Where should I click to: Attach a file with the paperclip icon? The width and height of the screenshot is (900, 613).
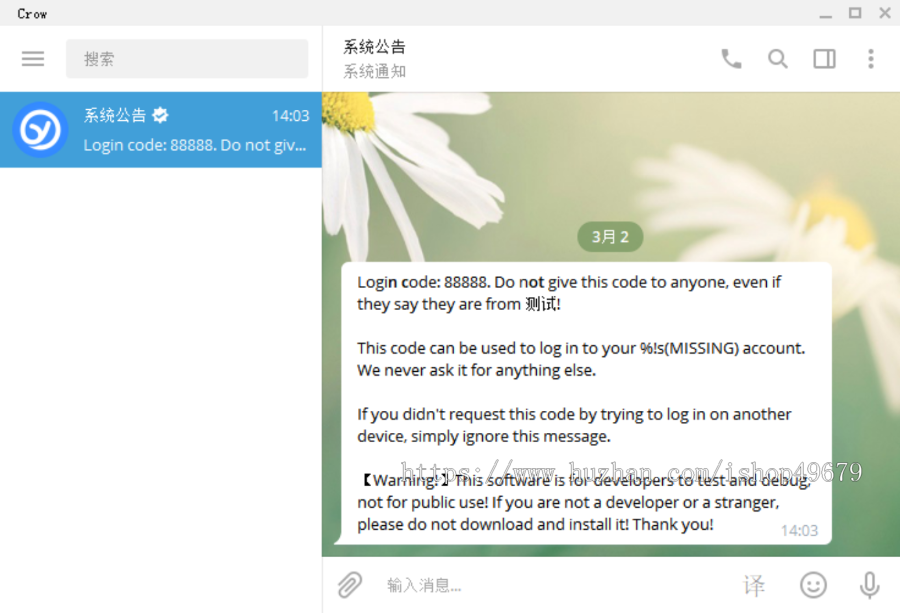point(350,585)
